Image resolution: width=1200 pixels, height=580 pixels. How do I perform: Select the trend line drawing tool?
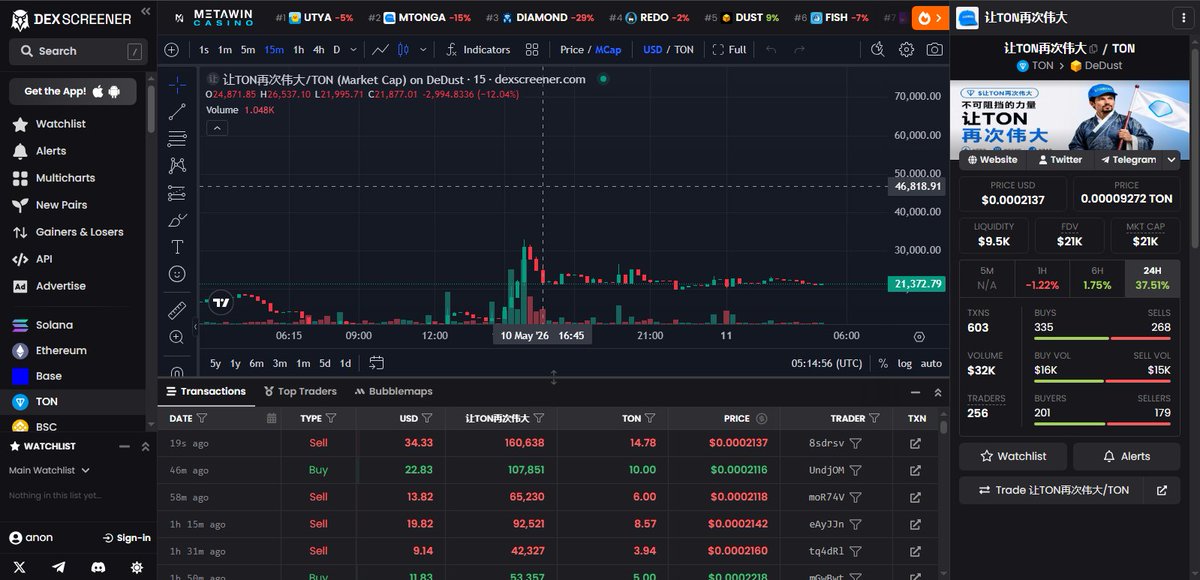click(x=177, y=112)
